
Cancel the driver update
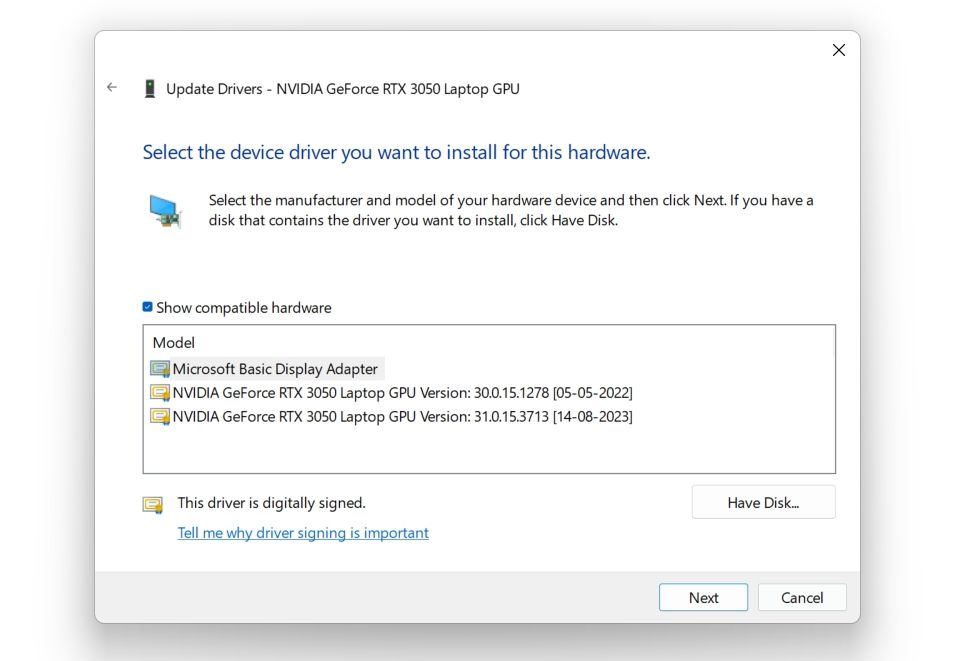pyautogui.click(x=801, y=598)
